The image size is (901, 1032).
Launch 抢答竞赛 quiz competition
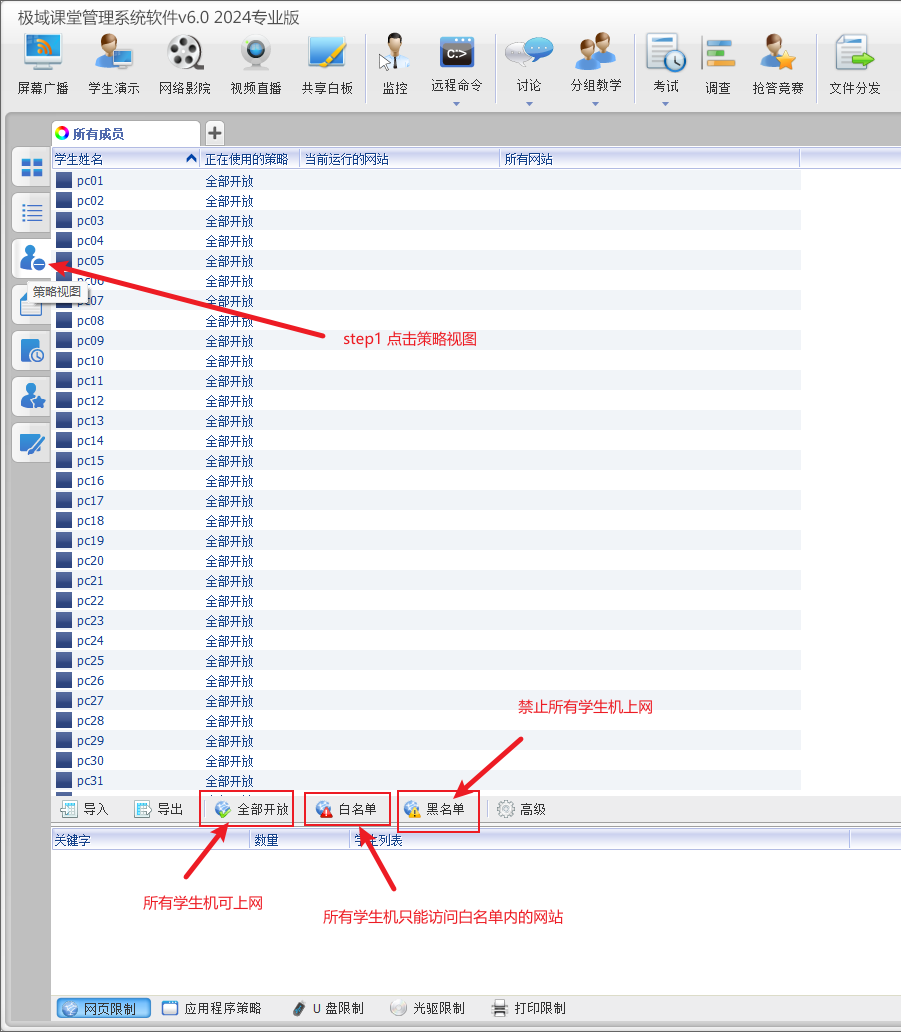tap(778, 63)
